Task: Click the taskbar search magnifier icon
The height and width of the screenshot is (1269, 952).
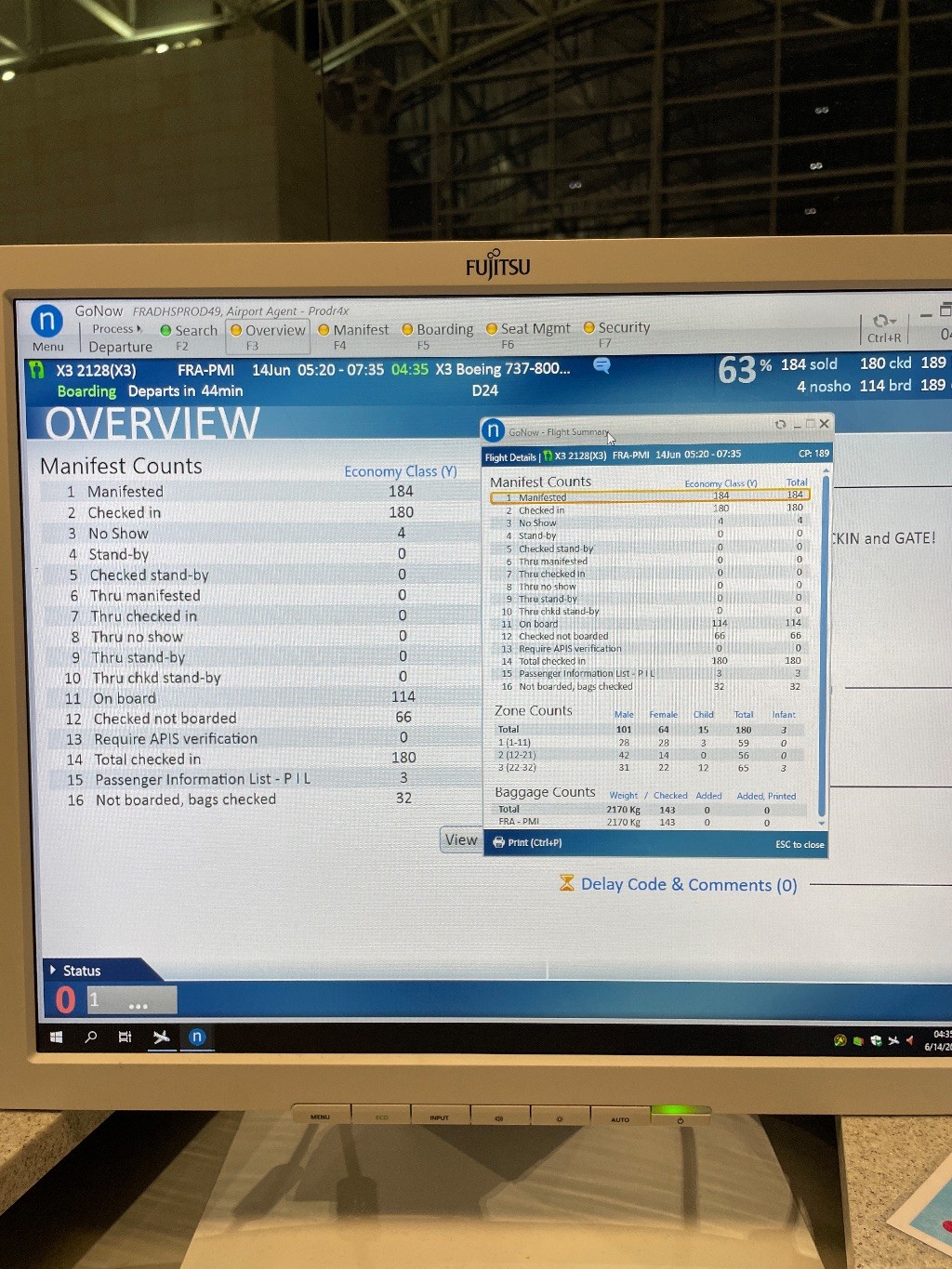Action: pyautogui.click(x=91, y=1038)
